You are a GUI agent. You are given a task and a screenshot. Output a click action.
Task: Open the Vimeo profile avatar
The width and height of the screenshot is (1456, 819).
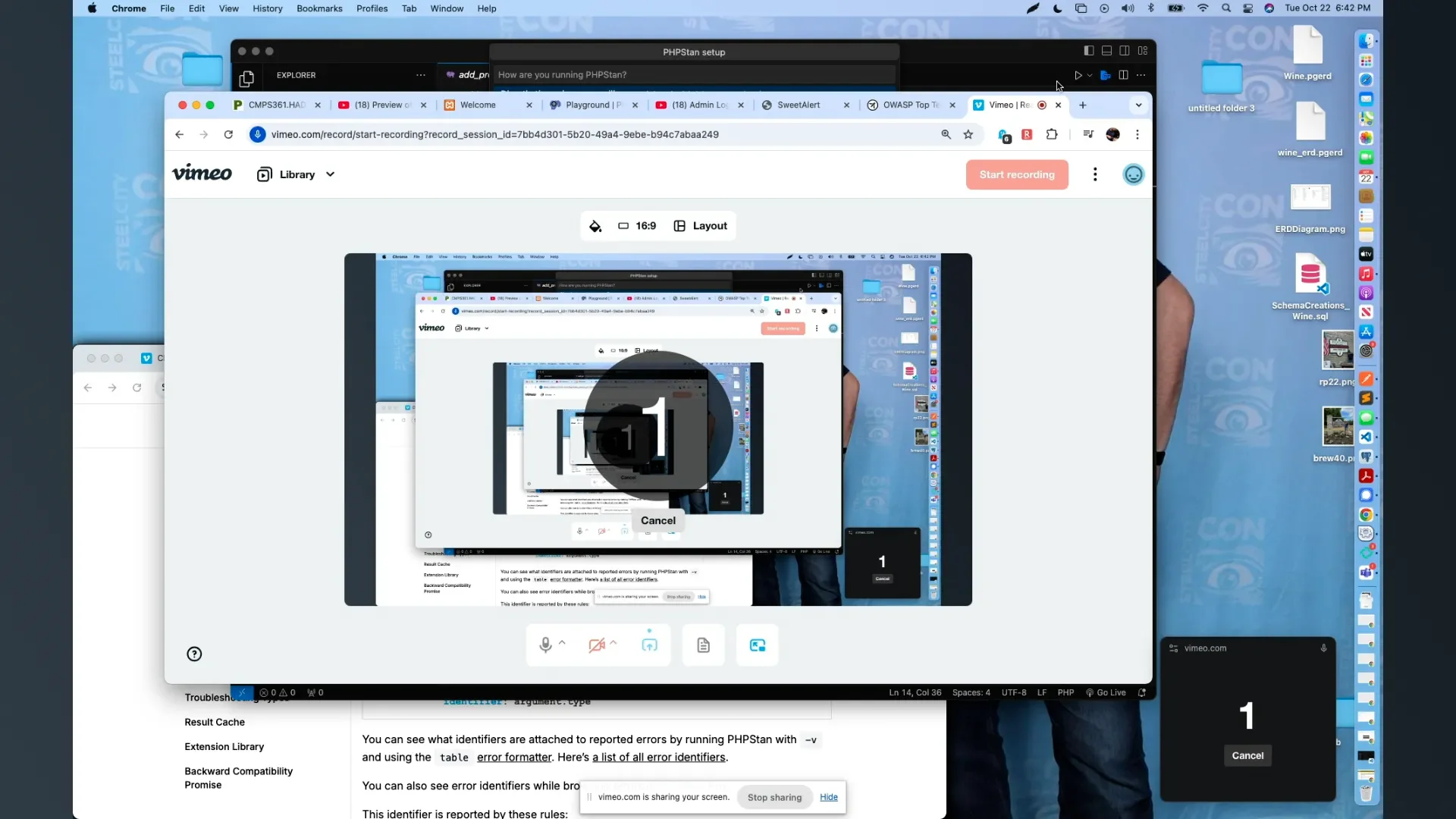pyautogui.click(x=1133, y=174)
